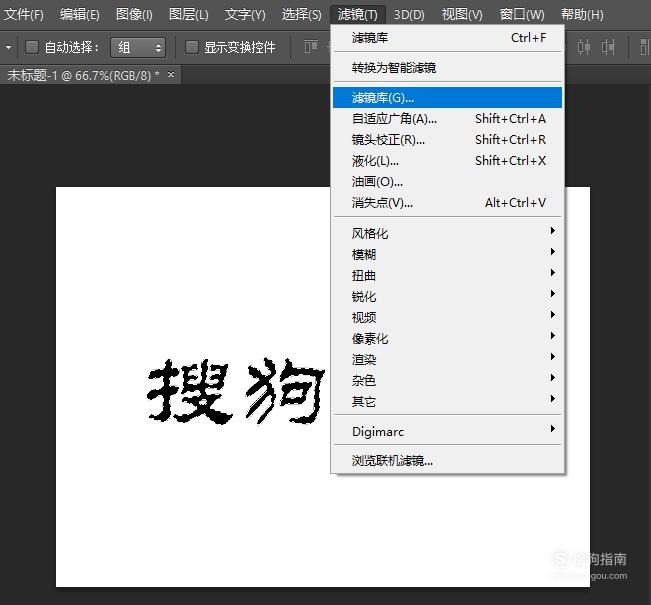Expand the 杂色 submenu

coord(447,380)
